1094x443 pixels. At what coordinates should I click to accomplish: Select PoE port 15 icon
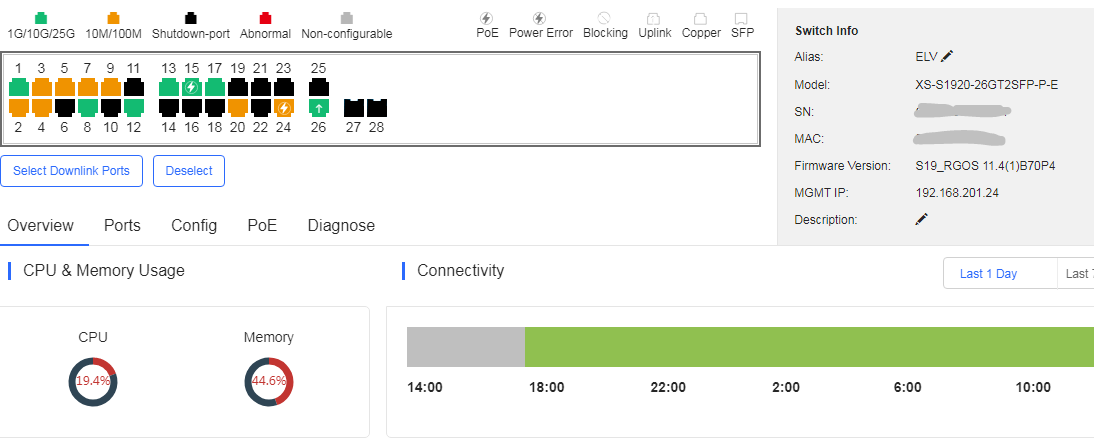pyautogui.click(x=191, y=87)
